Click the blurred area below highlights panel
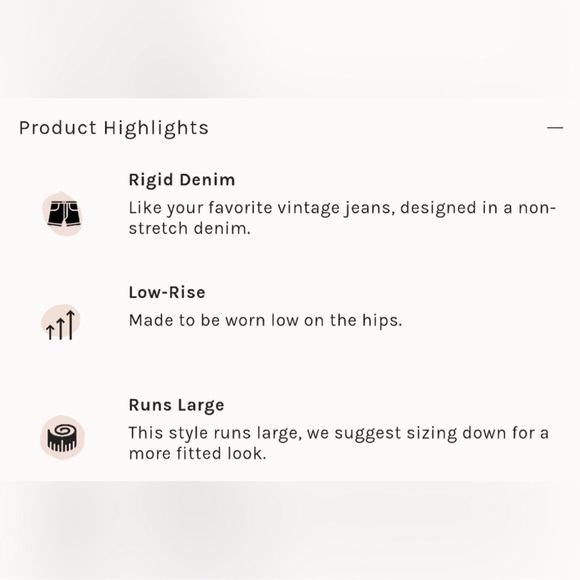 (x=290, y=530)
